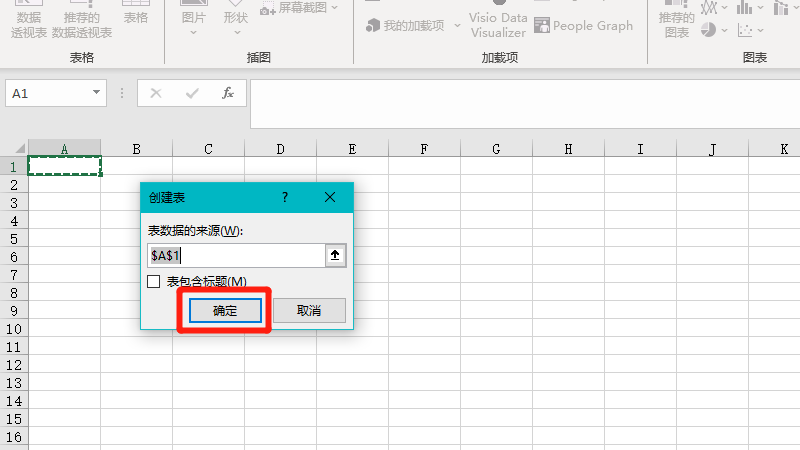Close the 创建表 dialog with X

330,198
